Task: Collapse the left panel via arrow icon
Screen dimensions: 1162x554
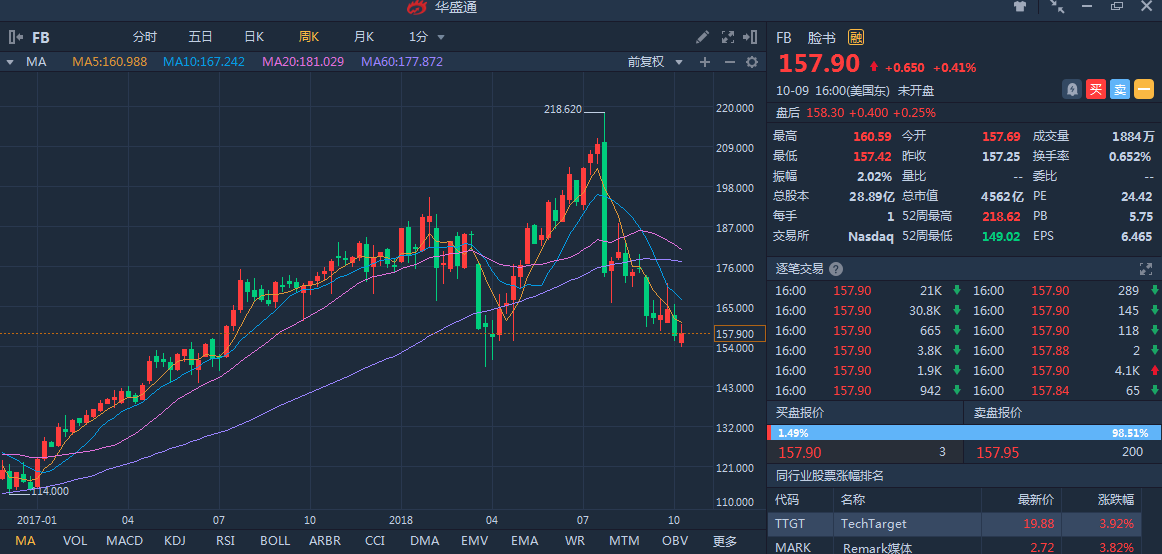Action: pos(15,37)
